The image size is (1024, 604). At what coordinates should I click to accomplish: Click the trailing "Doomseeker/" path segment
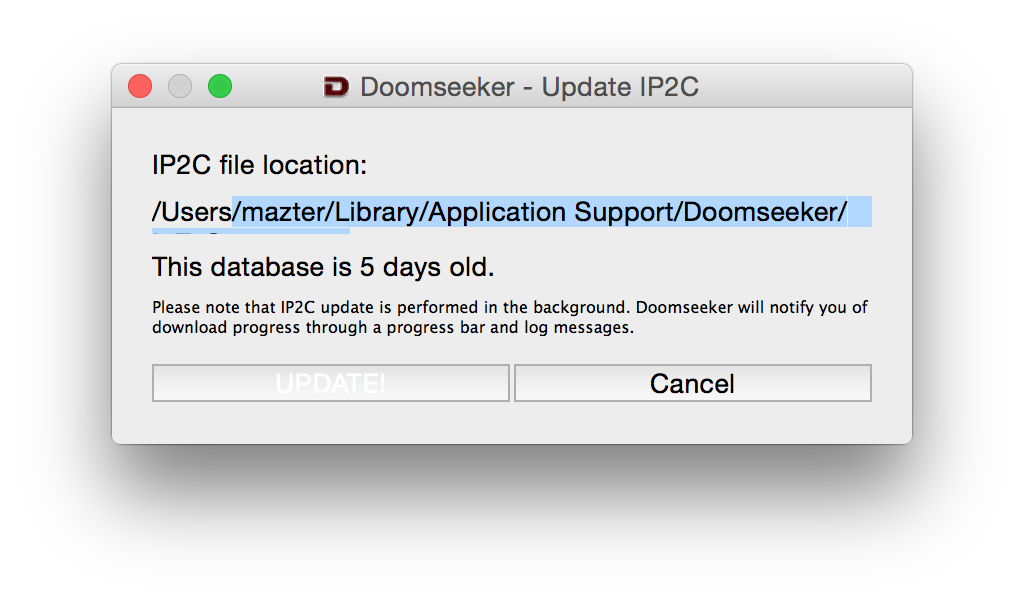tap(766, 212)
